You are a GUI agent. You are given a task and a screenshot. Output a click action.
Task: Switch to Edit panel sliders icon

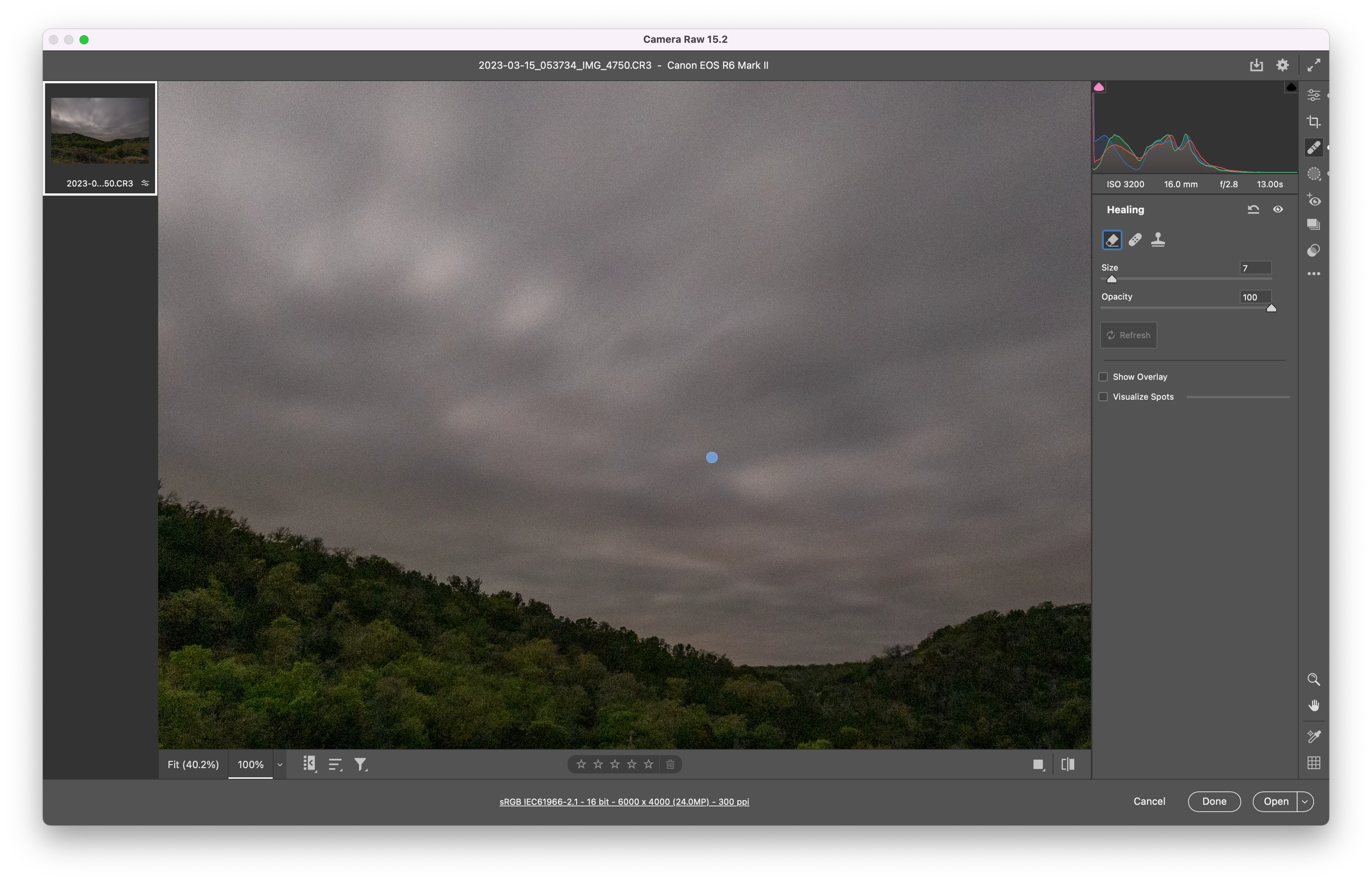coord(1314,95)
